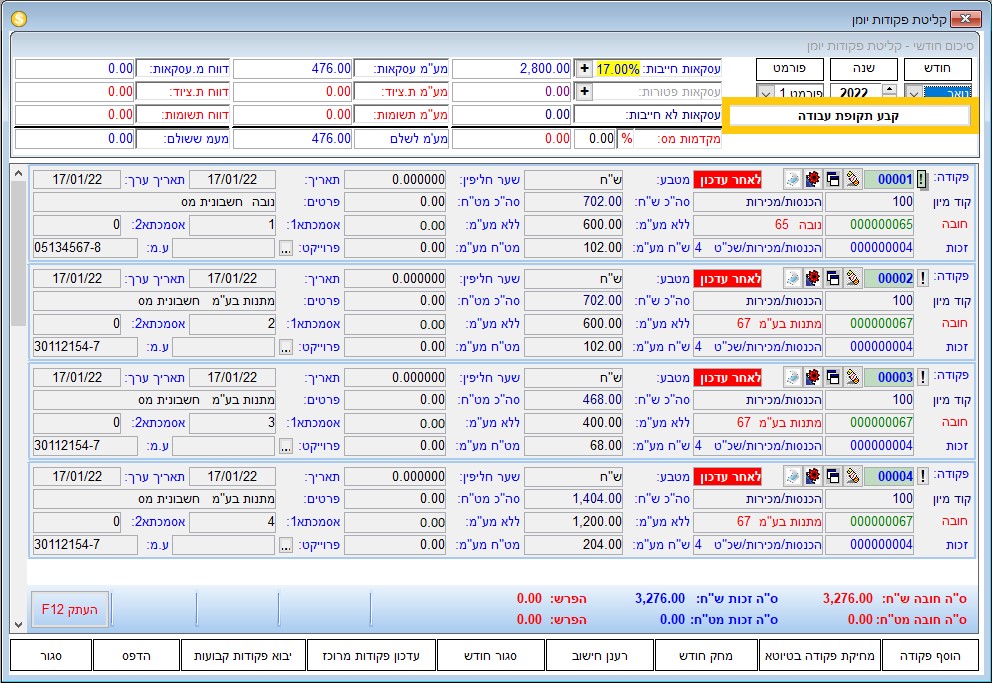
Task: Click the לאחר עדכון red label in entry 00001
Action: coord(728,180)
